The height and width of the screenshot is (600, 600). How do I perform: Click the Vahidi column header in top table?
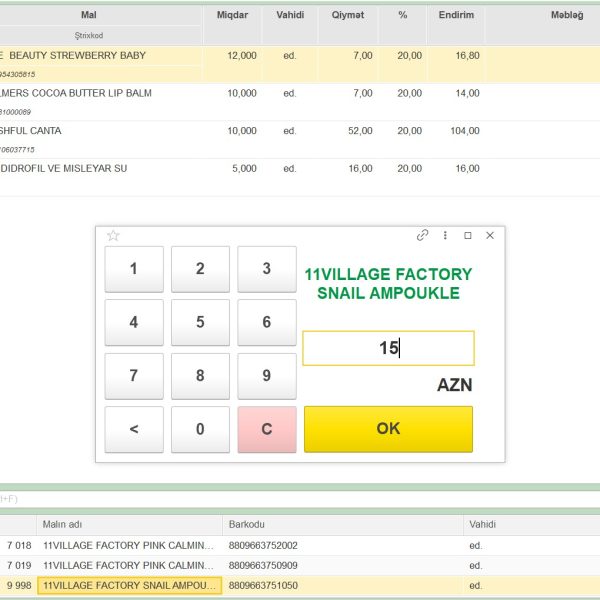[x=290, y=15]
